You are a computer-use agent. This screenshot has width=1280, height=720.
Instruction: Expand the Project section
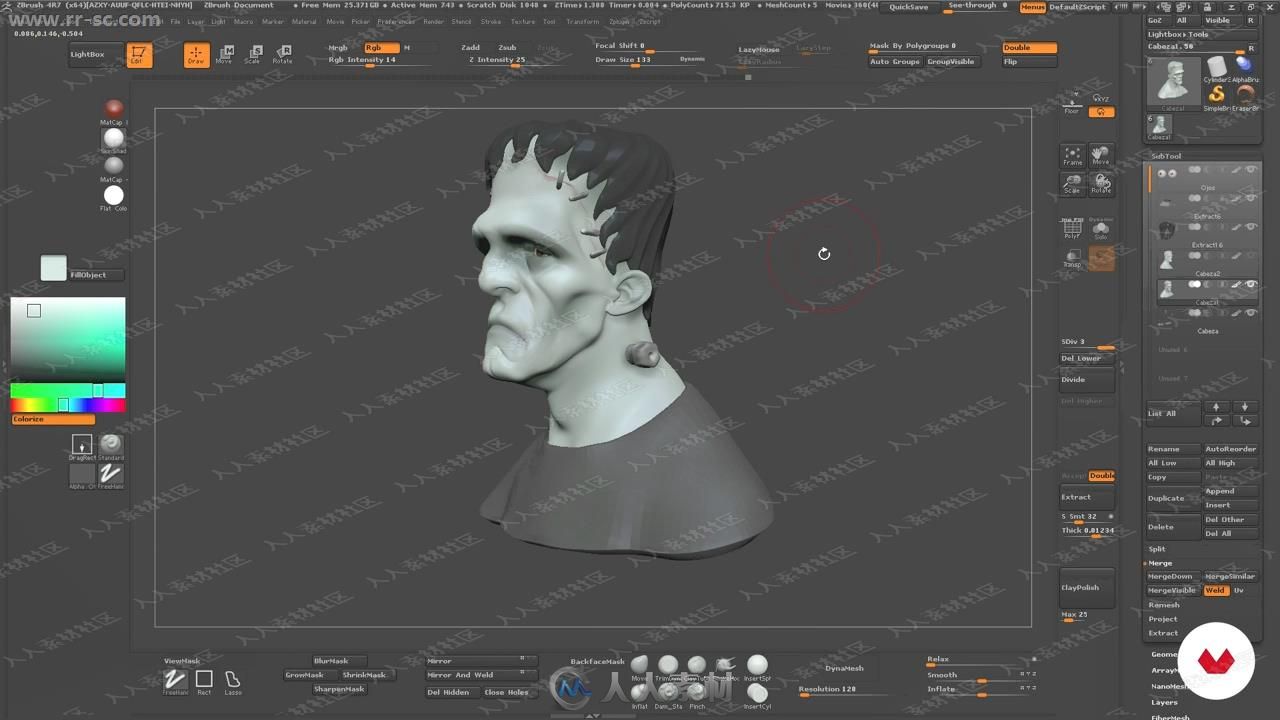point(1162,619)
